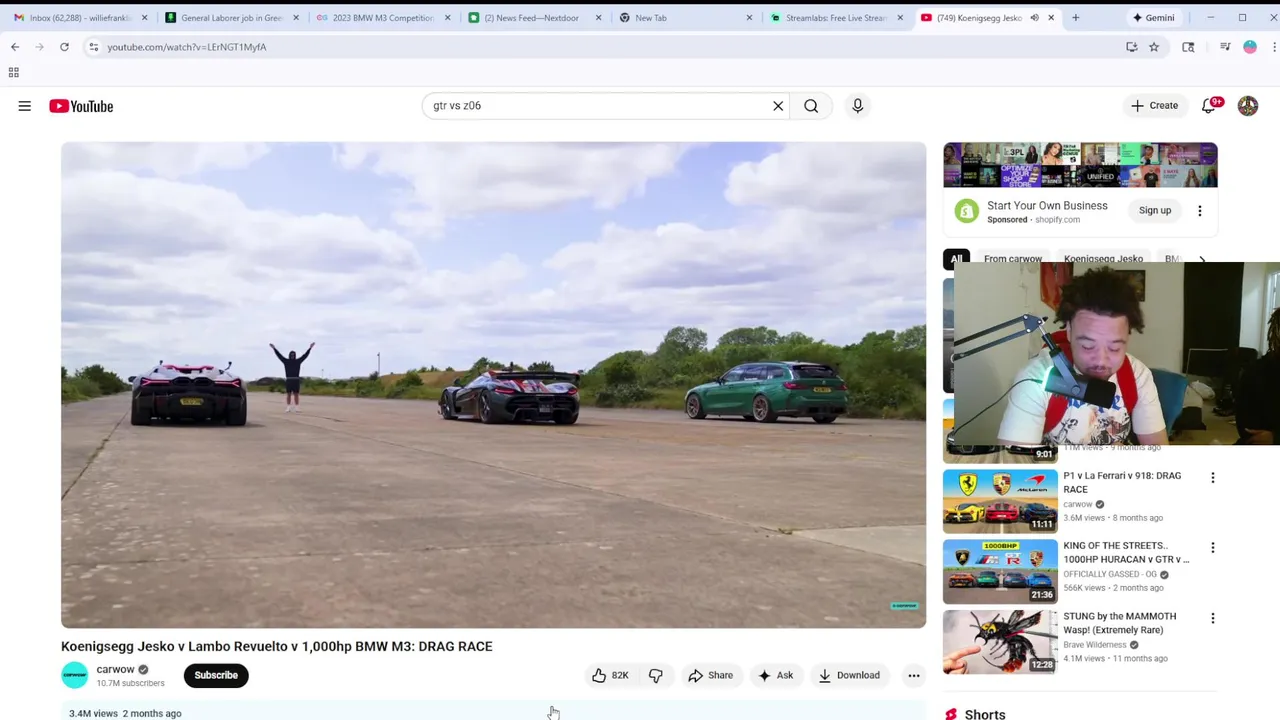
Task: Open YouTube notifications bell
Action: tap(1209, 106)
